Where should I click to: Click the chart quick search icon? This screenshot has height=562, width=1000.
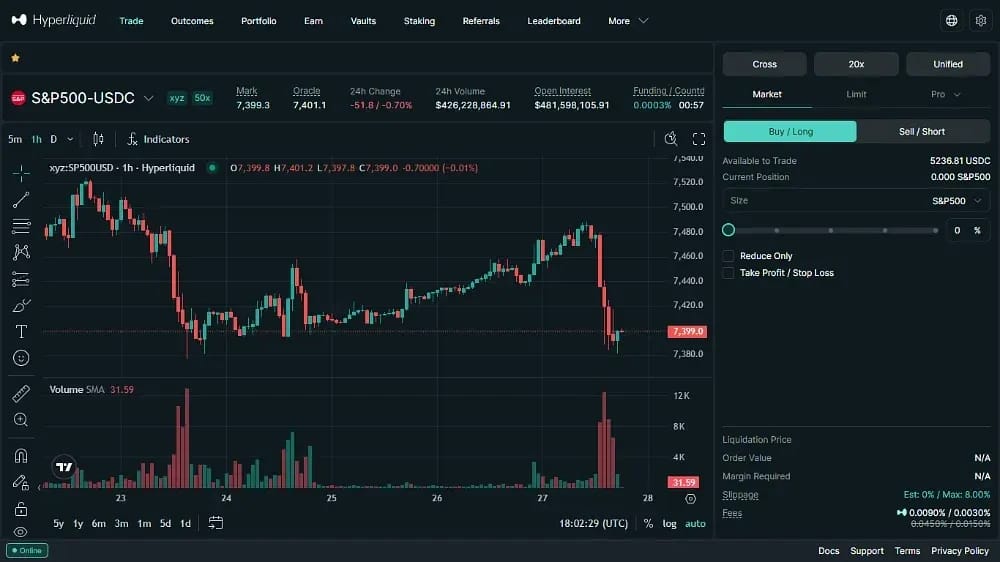point(671,139)
